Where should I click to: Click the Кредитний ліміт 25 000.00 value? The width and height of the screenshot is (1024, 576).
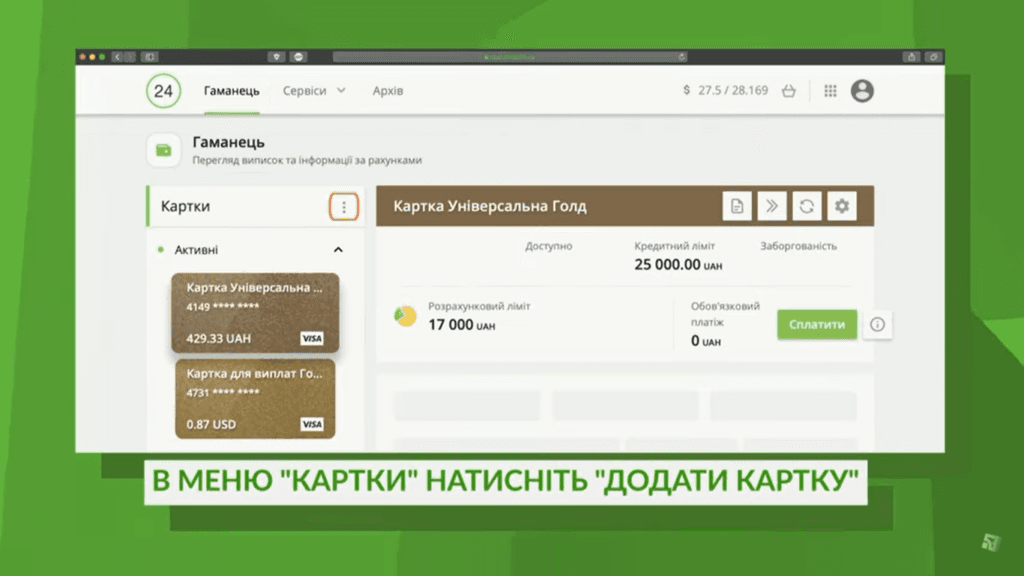tap(678, 264)
